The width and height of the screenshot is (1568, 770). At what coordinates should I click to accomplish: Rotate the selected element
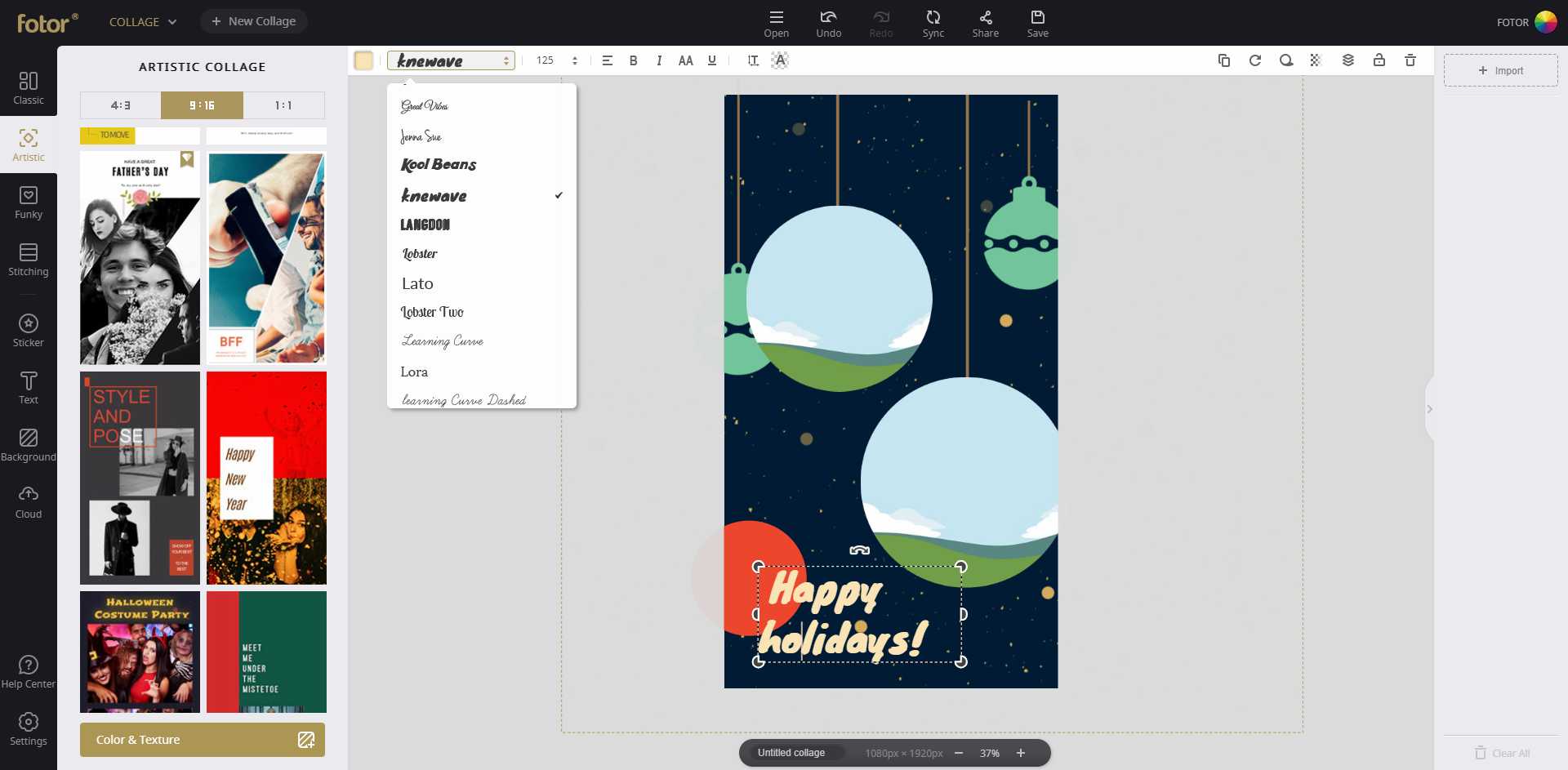point(1255,60)
